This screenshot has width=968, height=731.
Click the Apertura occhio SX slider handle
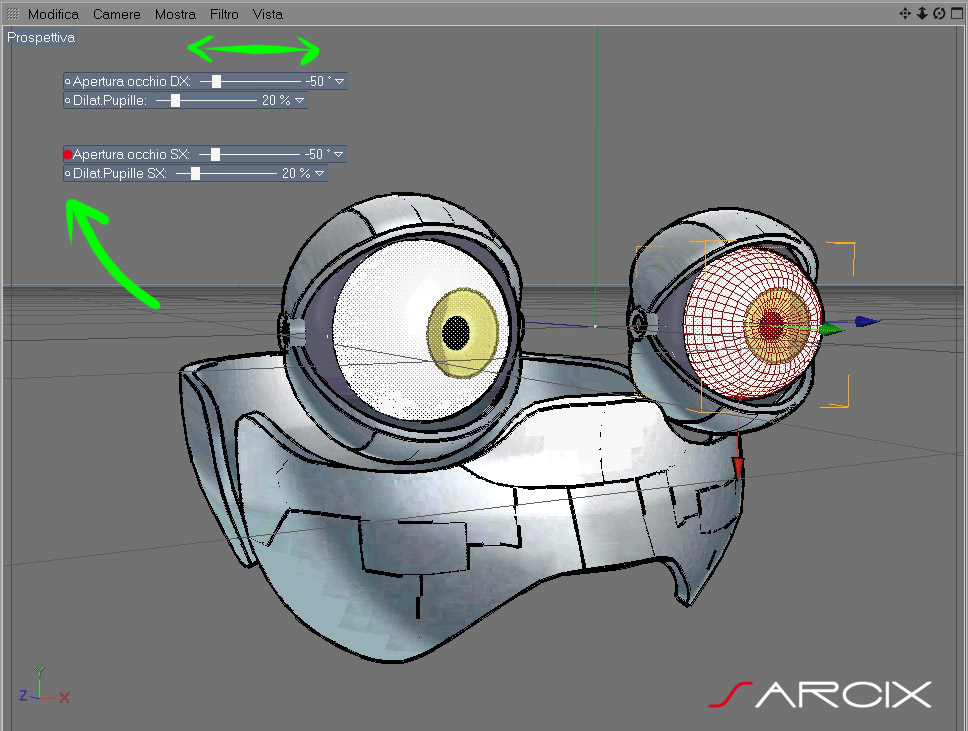[x=215, y=154]
